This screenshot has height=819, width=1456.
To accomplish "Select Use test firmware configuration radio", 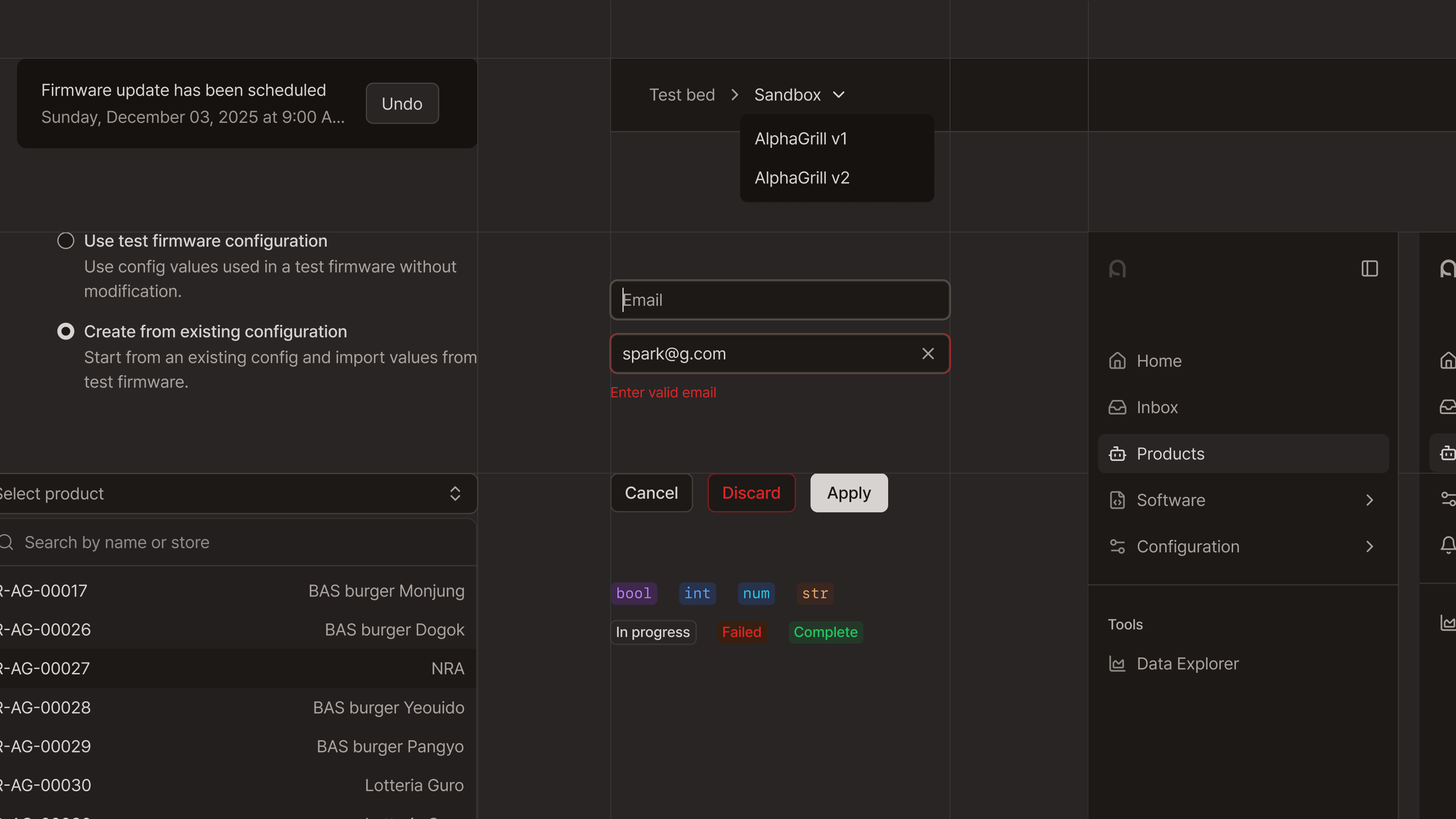I will pyautogui.click(x=66, y=241).
